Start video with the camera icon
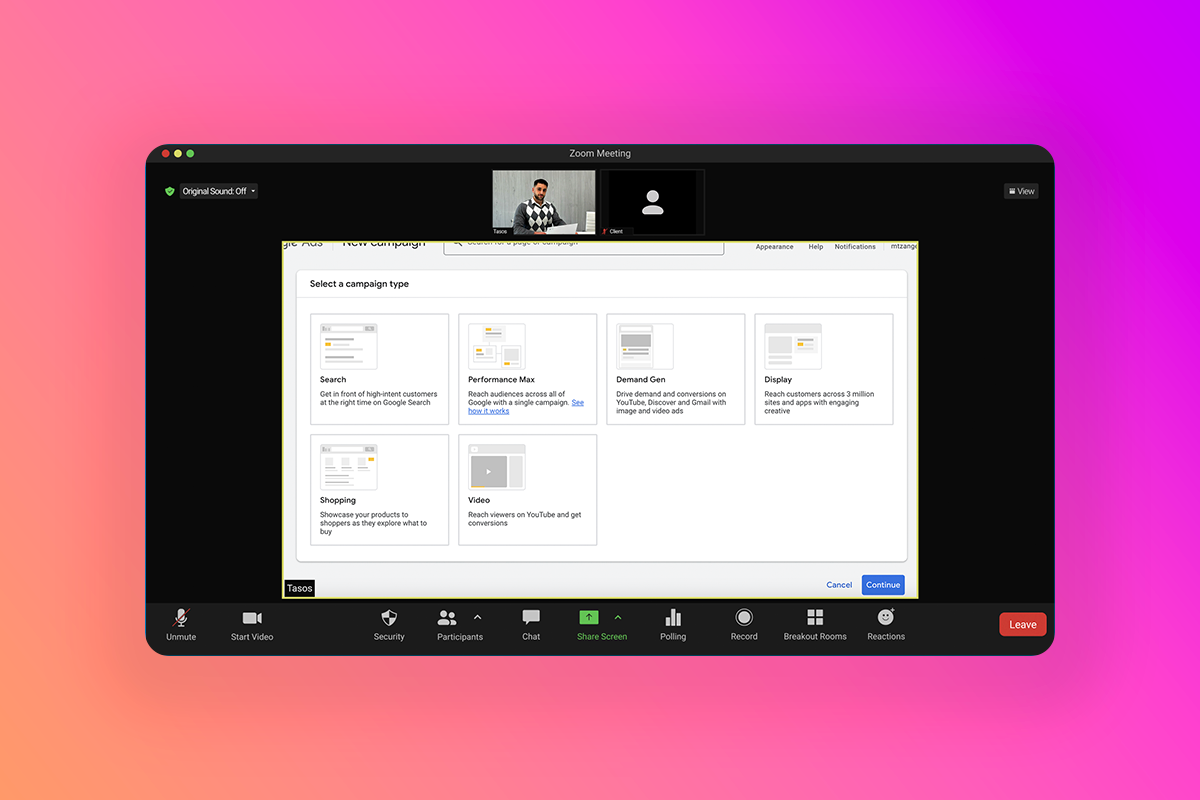 252,618
